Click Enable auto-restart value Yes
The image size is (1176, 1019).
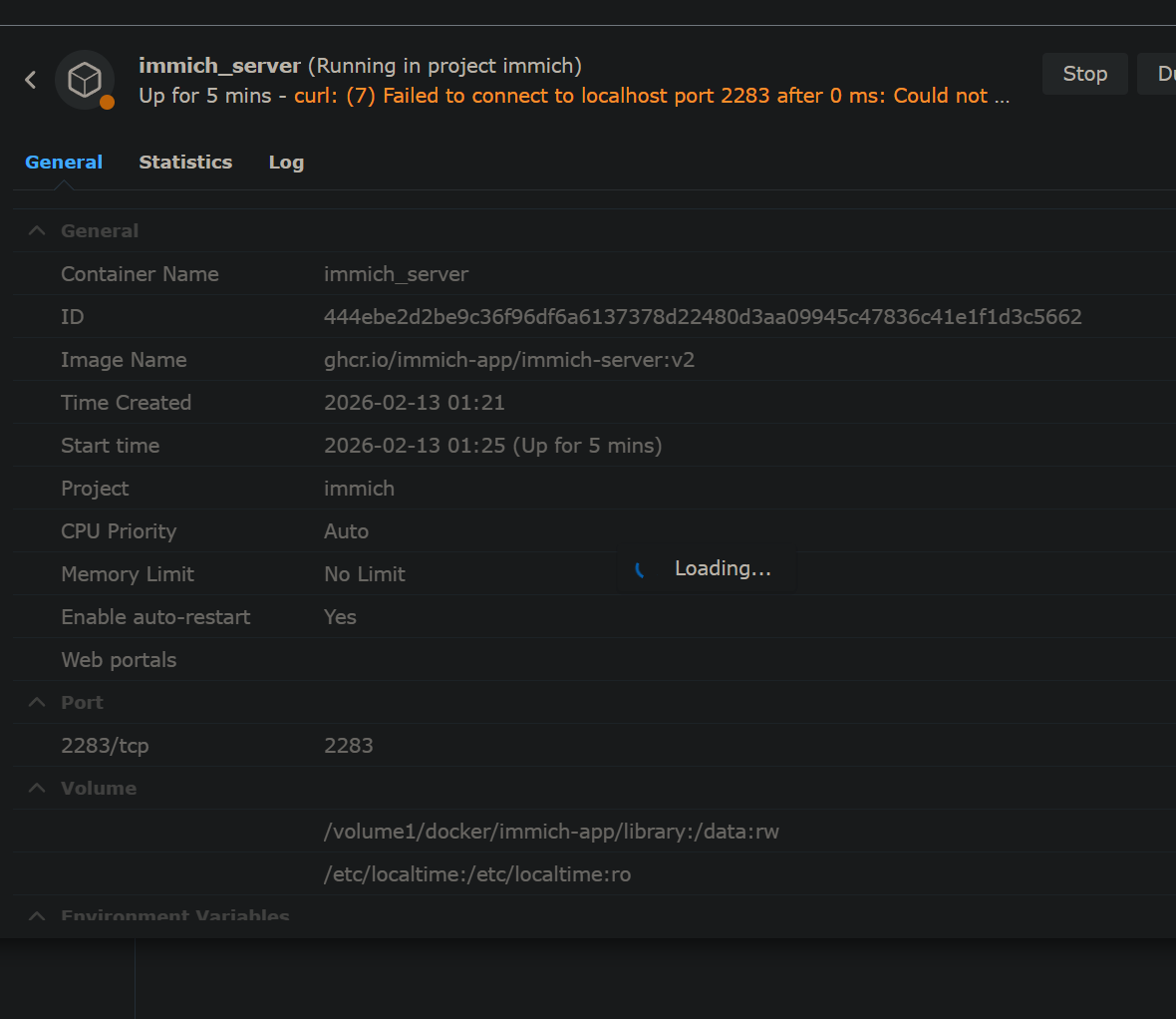(340, 616)
